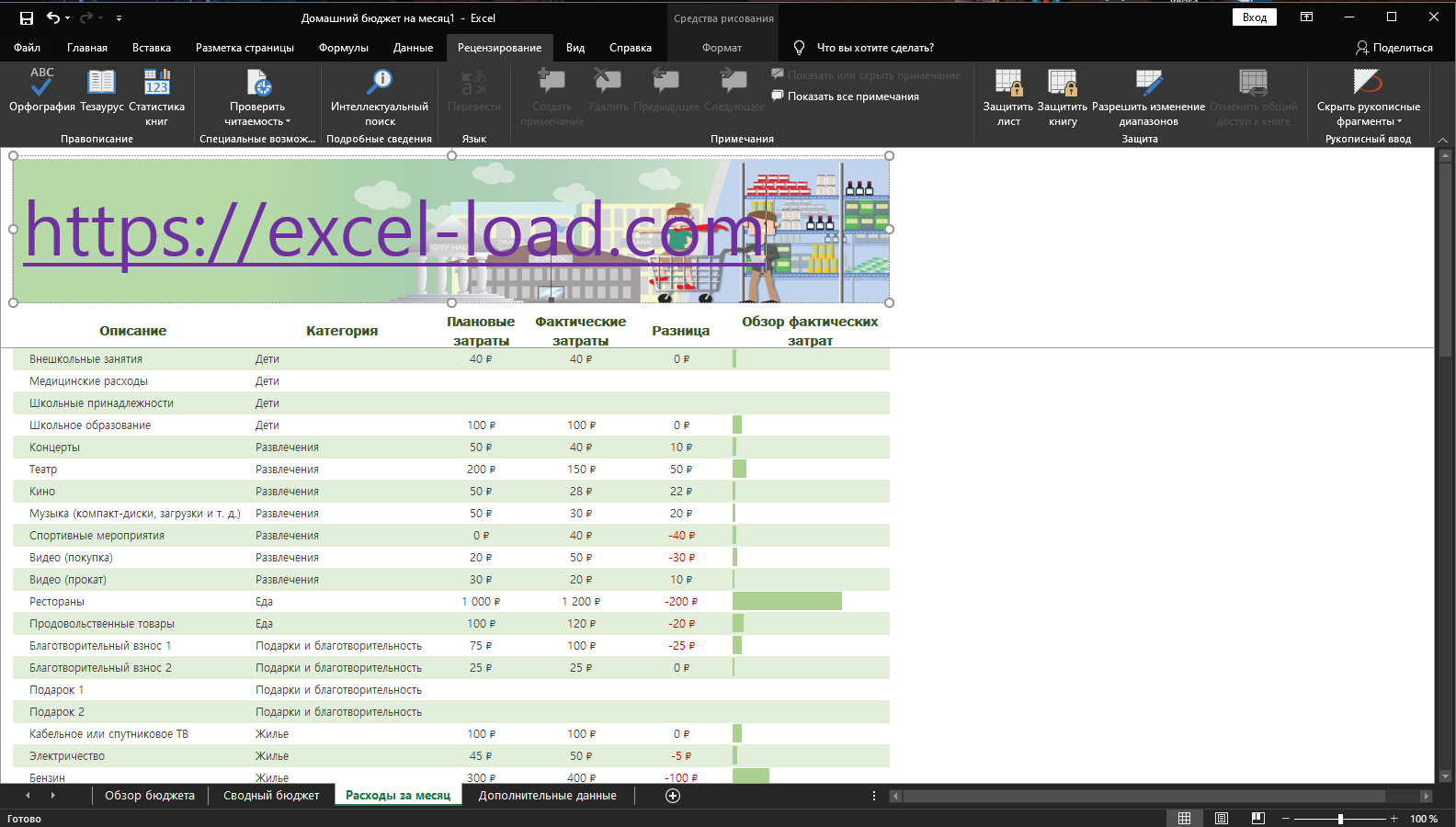Open the Вид ribbon tab

click(x=575, y=48)
